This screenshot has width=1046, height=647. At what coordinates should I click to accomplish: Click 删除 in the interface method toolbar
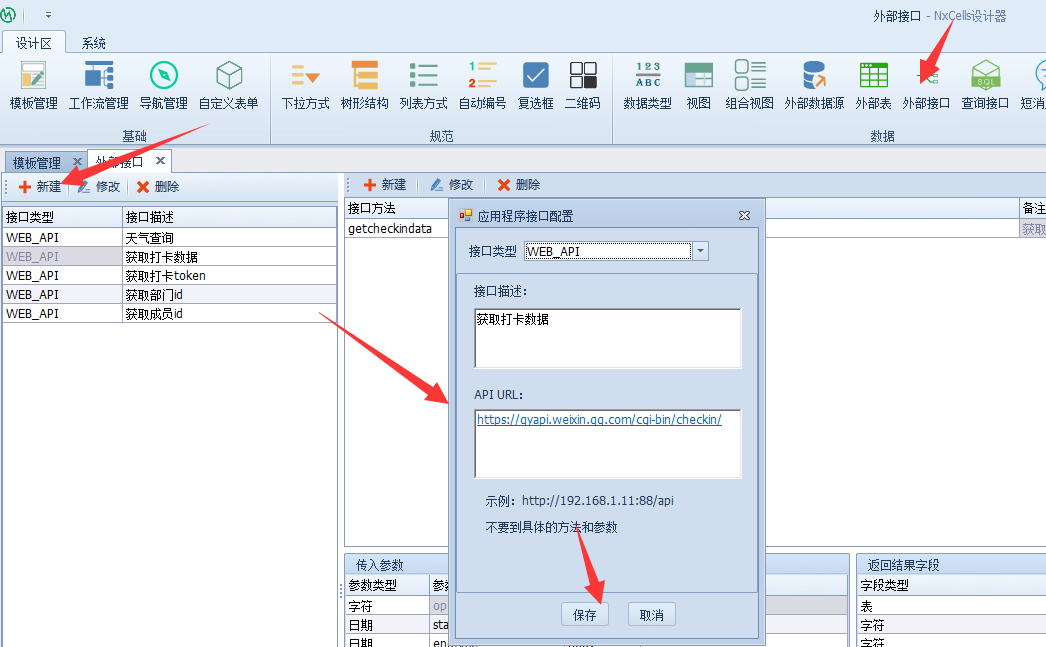[x=519, y=185]
